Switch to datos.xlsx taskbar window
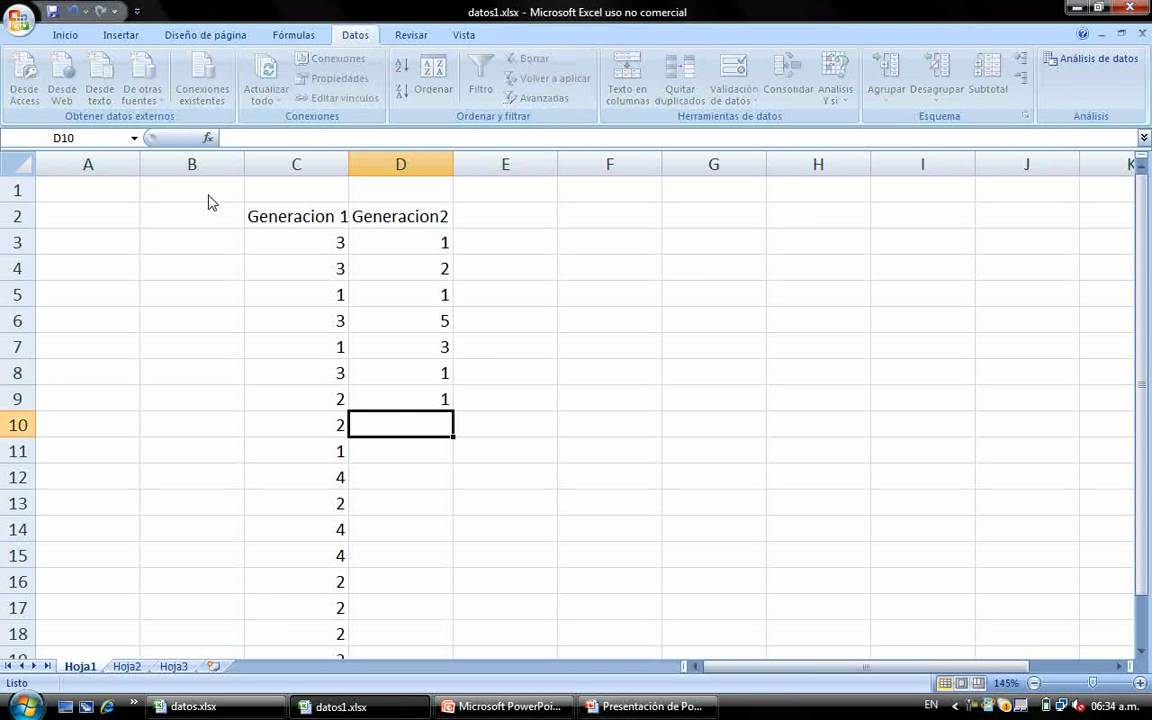This screenshot has width=1152, height=720. coord(215,706)
